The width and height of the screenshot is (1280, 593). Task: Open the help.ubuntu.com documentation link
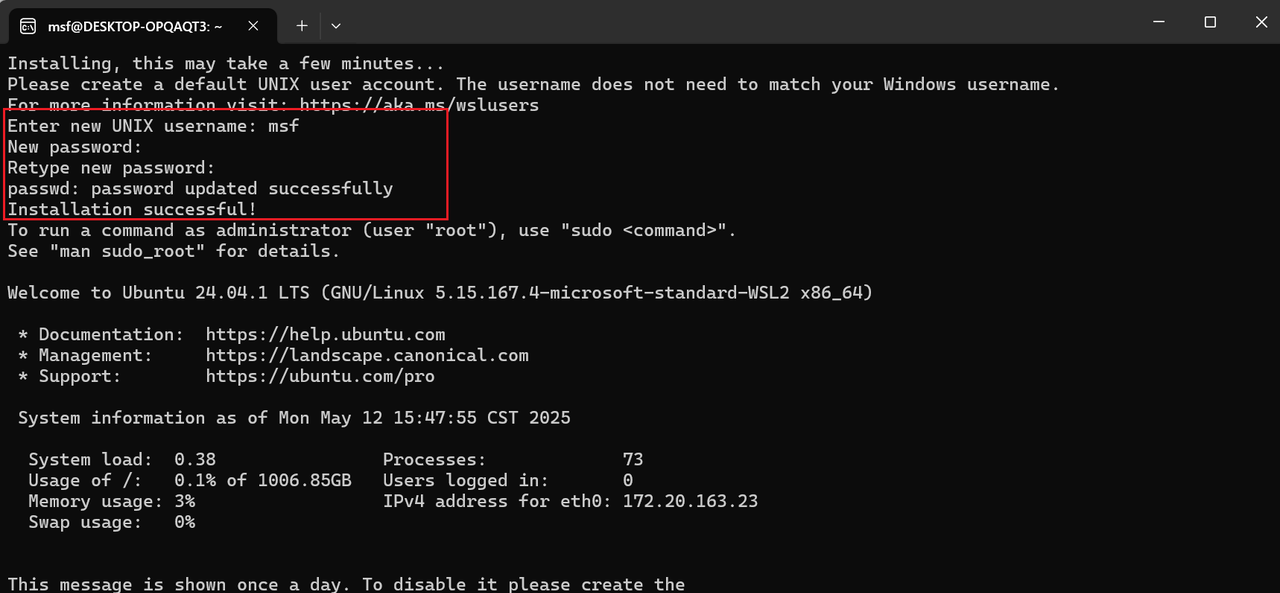(x=325, y=334)
